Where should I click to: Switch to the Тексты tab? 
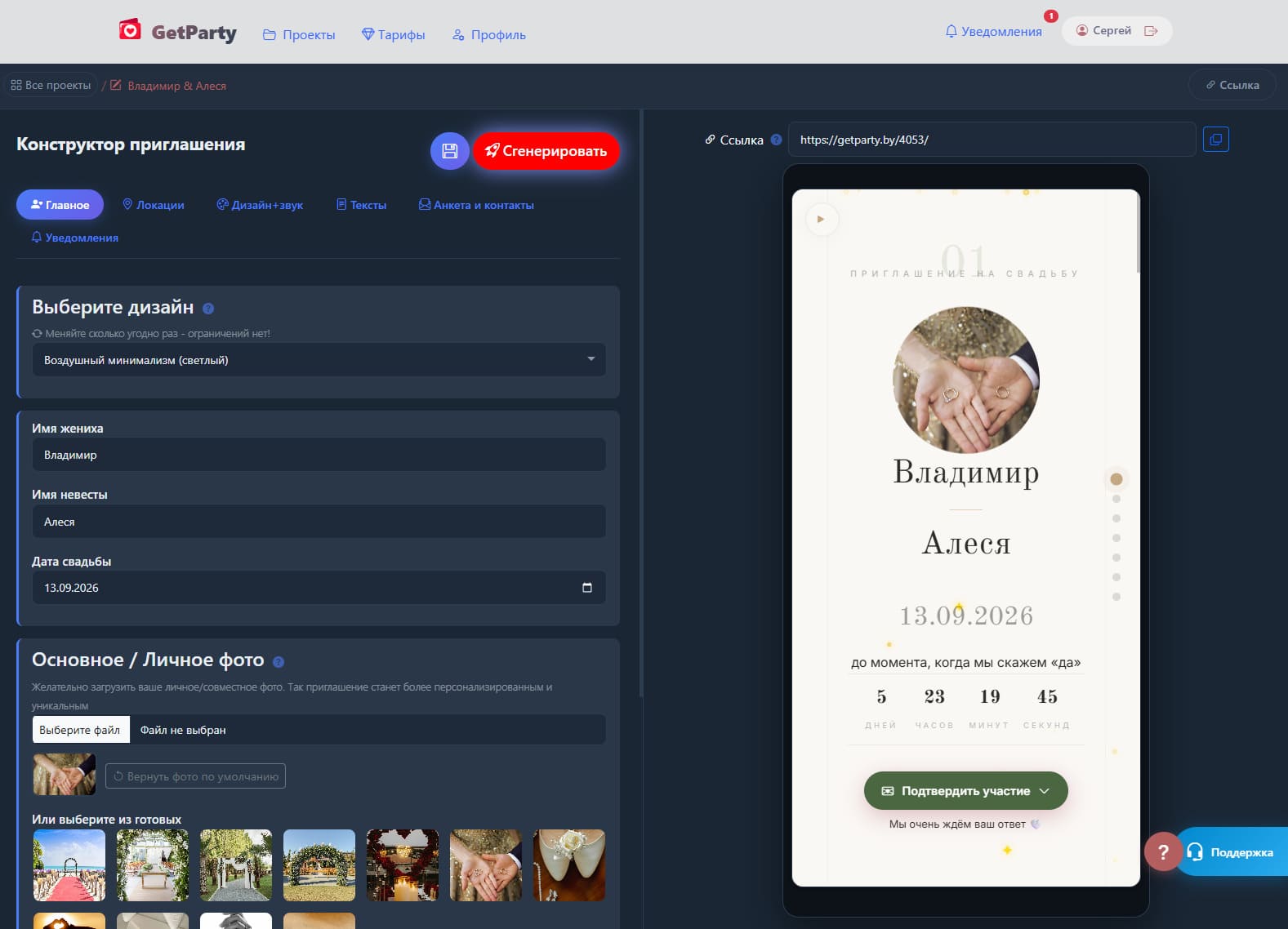[x=361, y=205]
